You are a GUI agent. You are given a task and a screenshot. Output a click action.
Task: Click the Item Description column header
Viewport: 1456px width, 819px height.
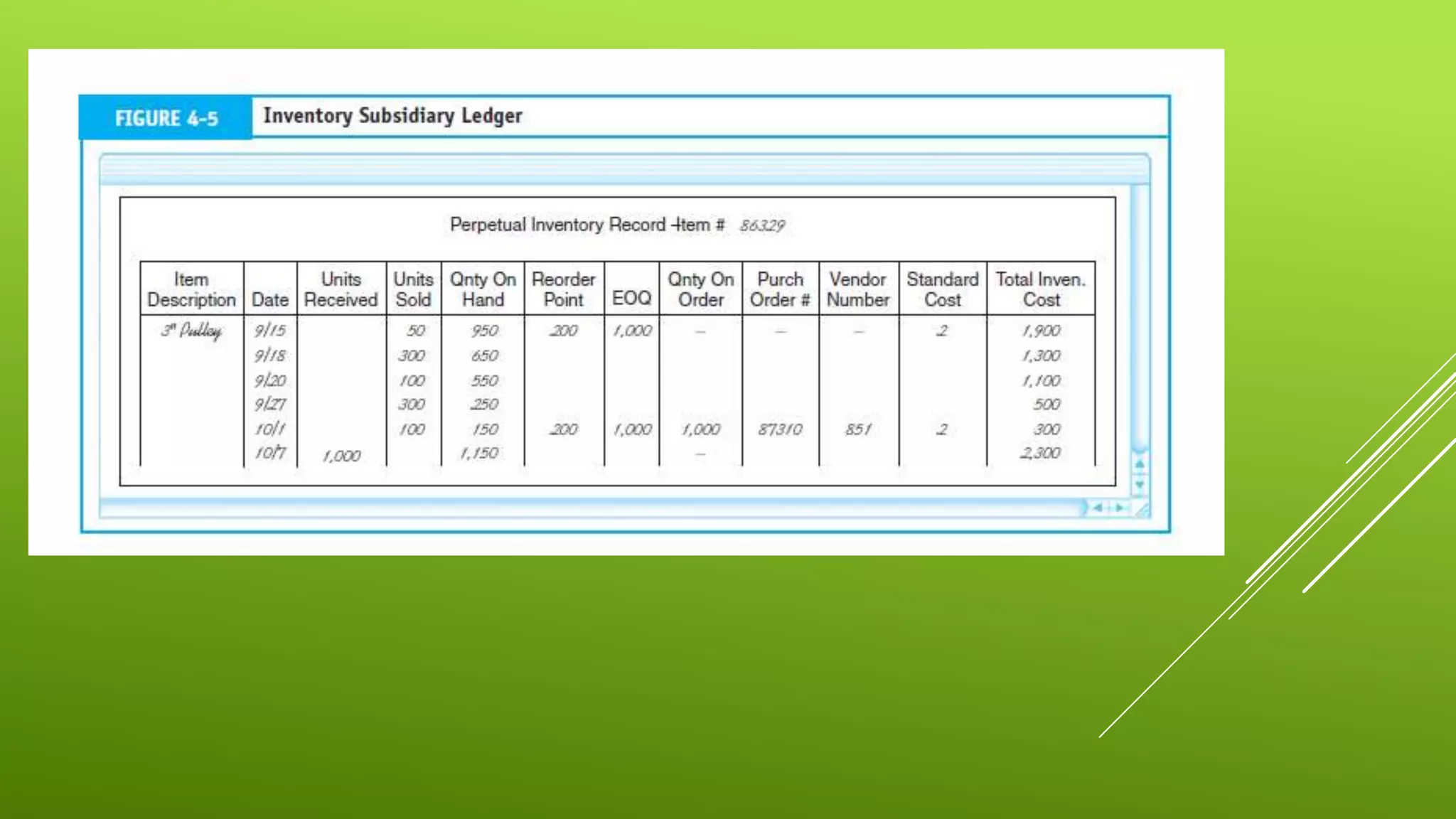(191, 289)
